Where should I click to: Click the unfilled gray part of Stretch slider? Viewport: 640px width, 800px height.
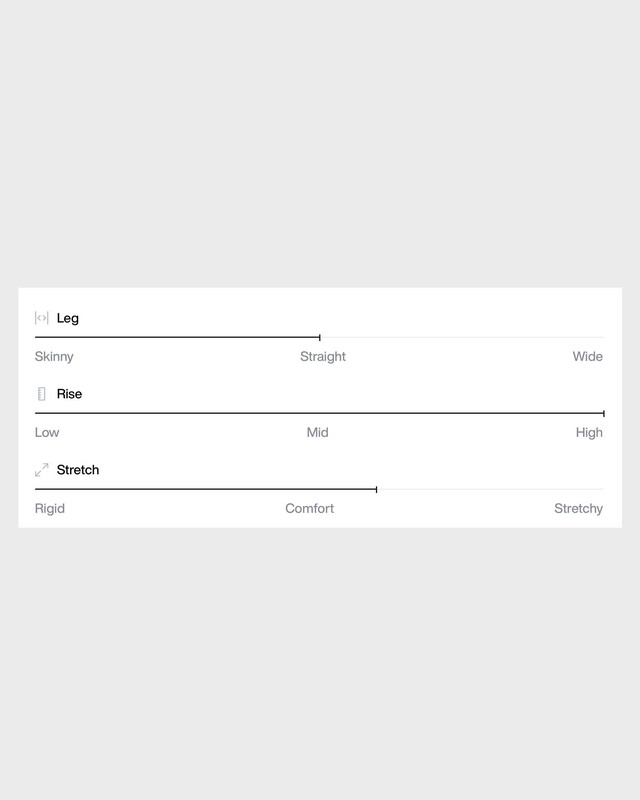[x=490, y=489]
